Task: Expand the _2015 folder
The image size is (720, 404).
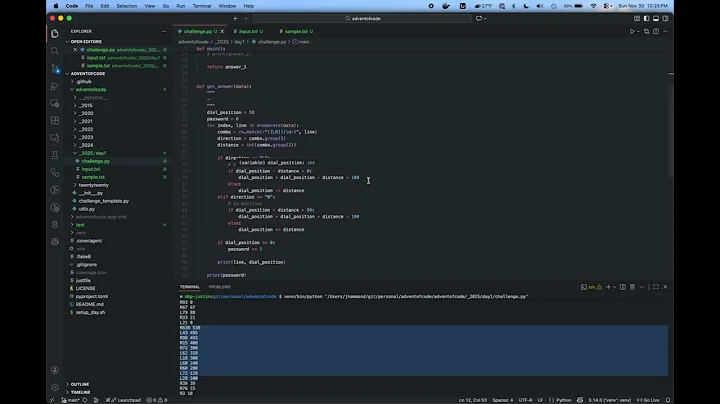Action: pos(85,105)
